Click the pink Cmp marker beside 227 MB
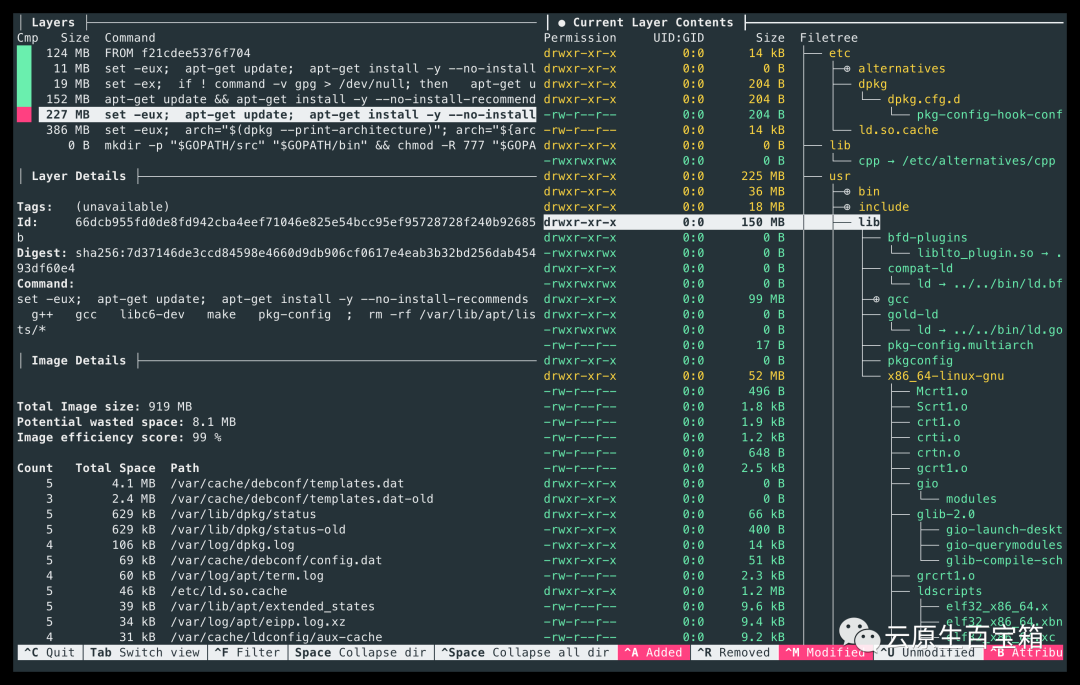Viewport: 1080px width, 685px height. click(x=24, y=115)
